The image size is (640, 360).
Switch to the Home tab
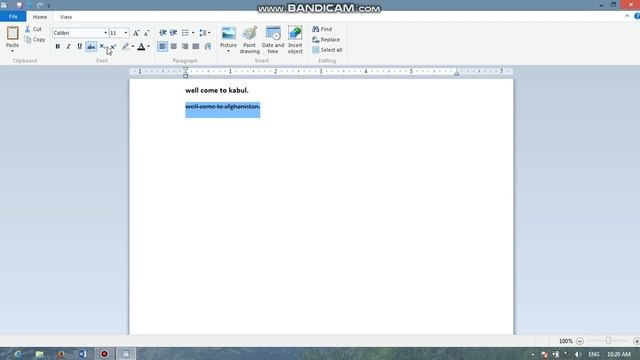40,17
